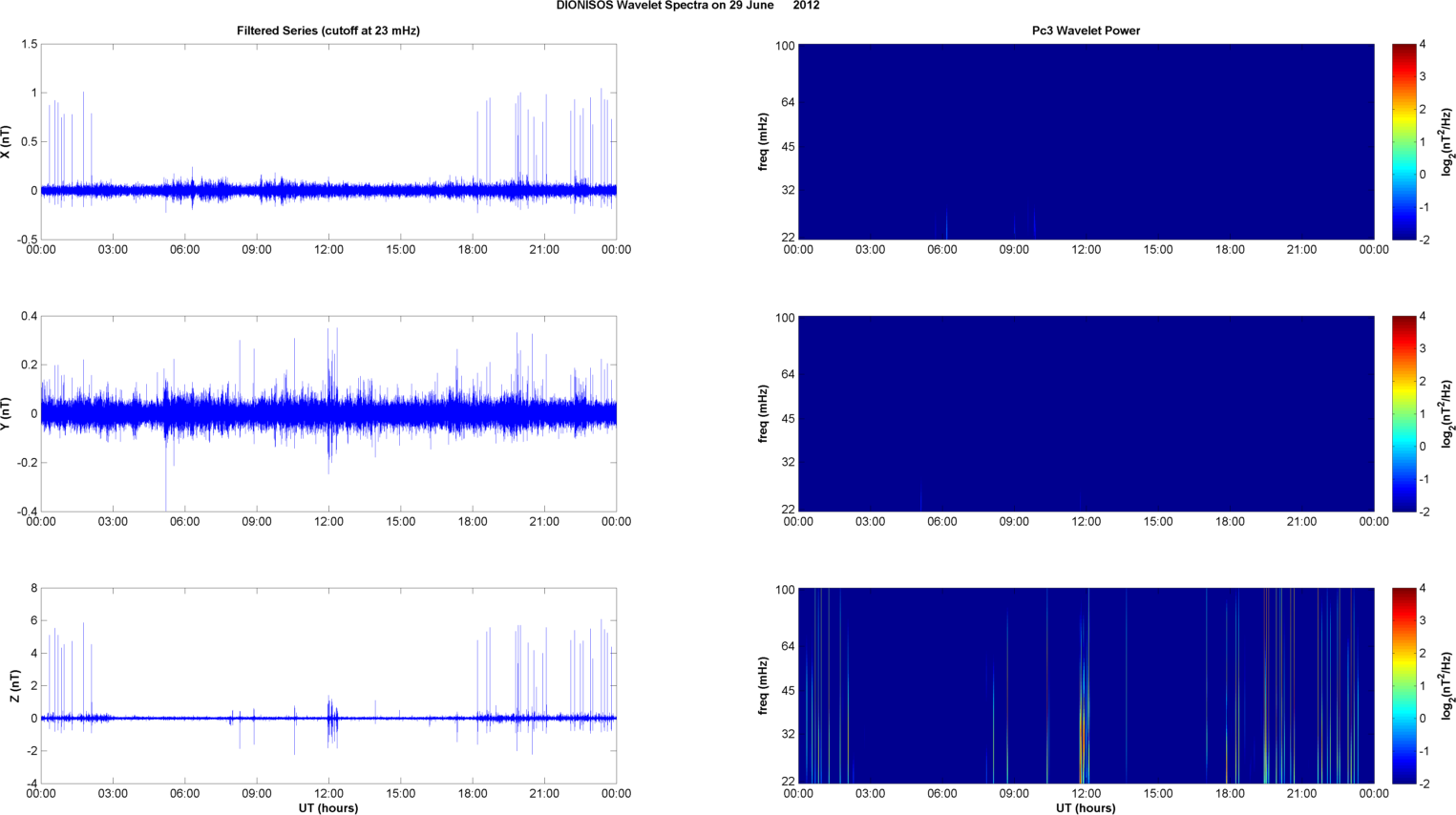Click the X (nT) axis label
Viewport: 1456px width, 815px height.
[7, 142]
